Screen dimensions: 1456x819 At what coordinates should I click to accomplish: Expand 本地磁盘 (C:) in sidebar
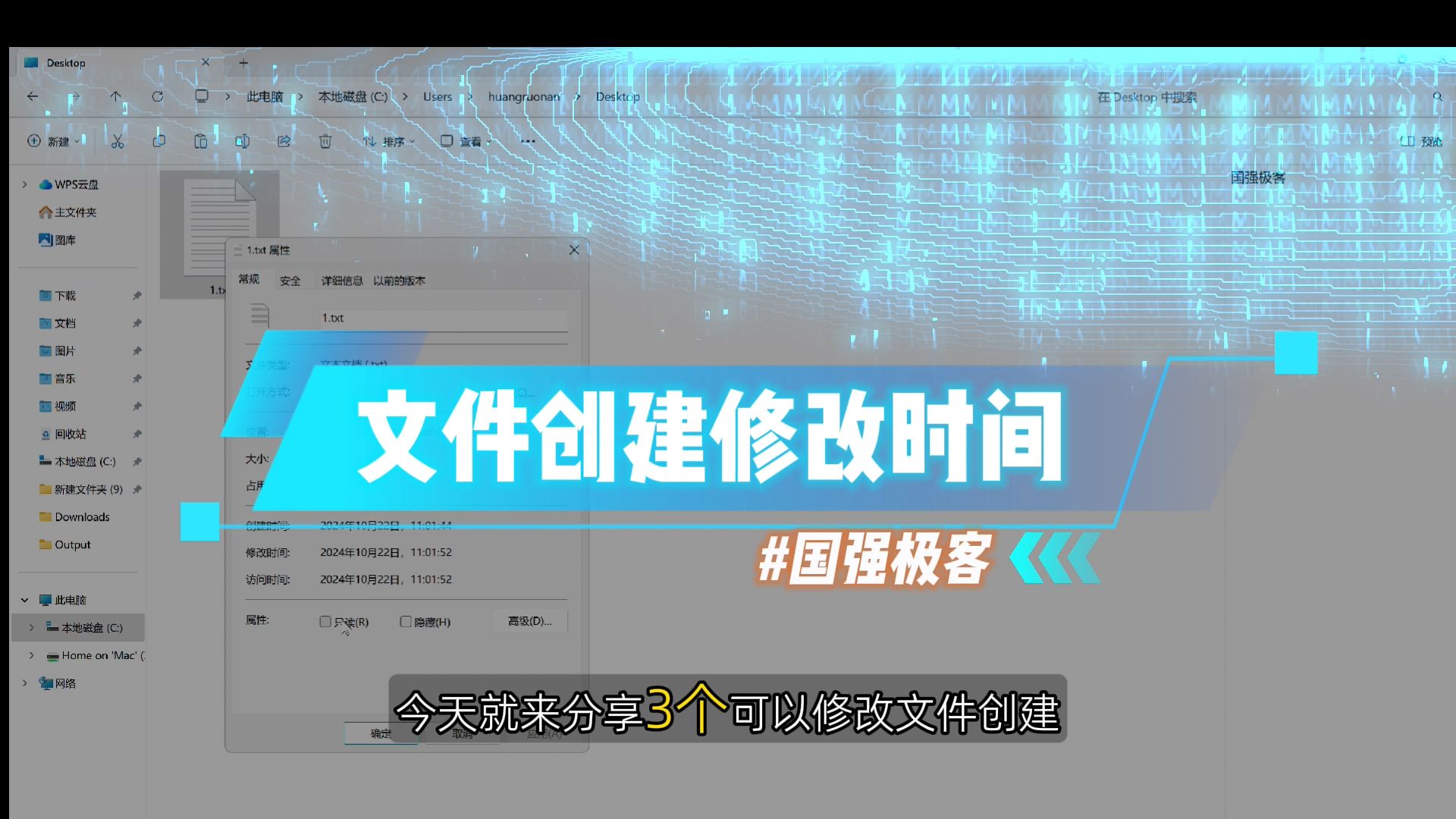coord(32,627)
